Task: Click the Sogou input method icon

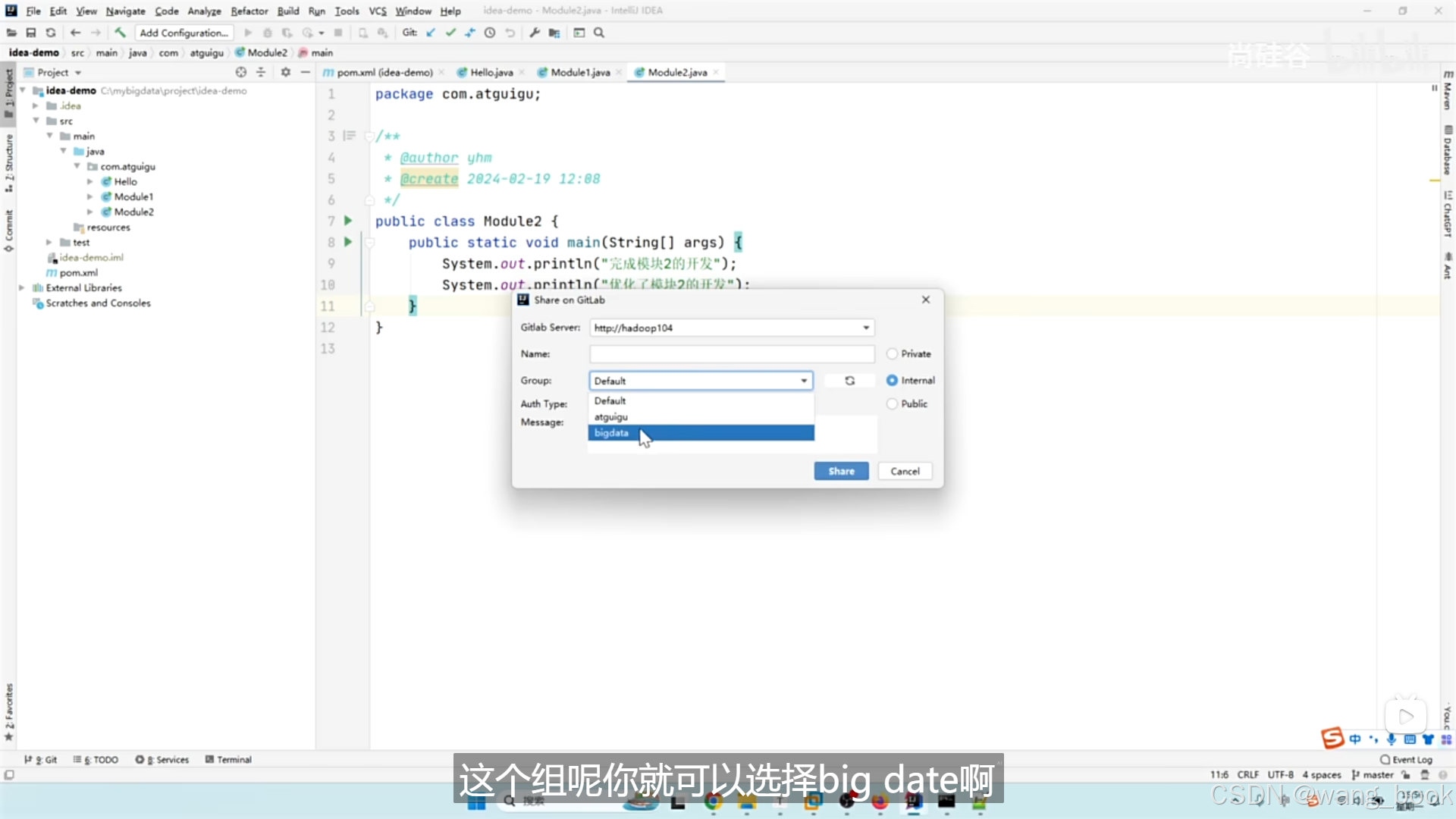Action: point(1332,738)
